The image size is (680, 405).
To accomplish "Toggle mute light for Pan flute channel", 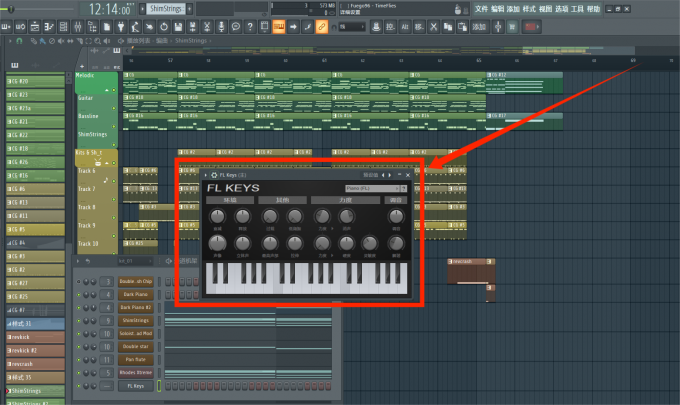I will [x=78, y=359].
